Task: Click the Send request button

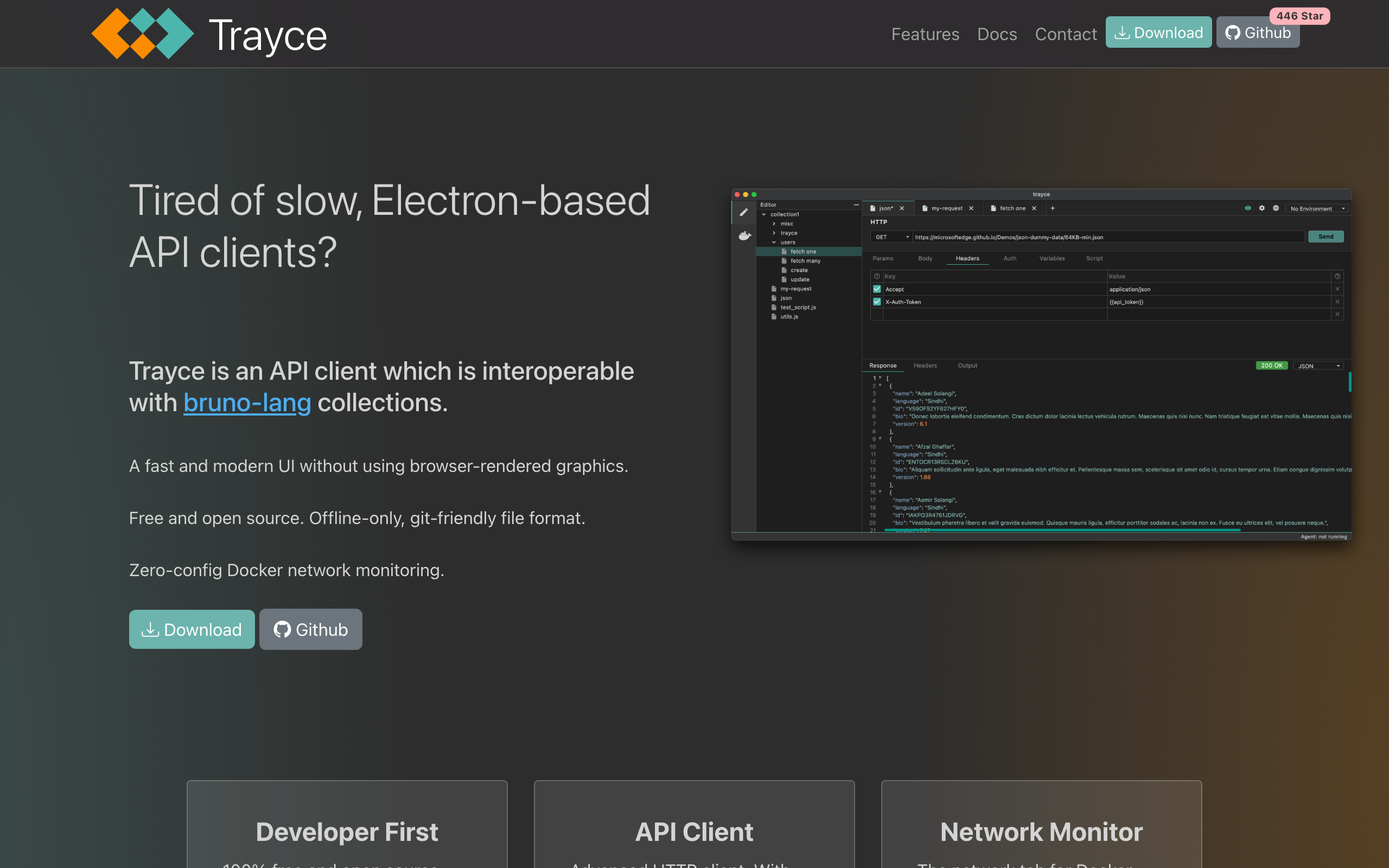Action: (1326, 237)
